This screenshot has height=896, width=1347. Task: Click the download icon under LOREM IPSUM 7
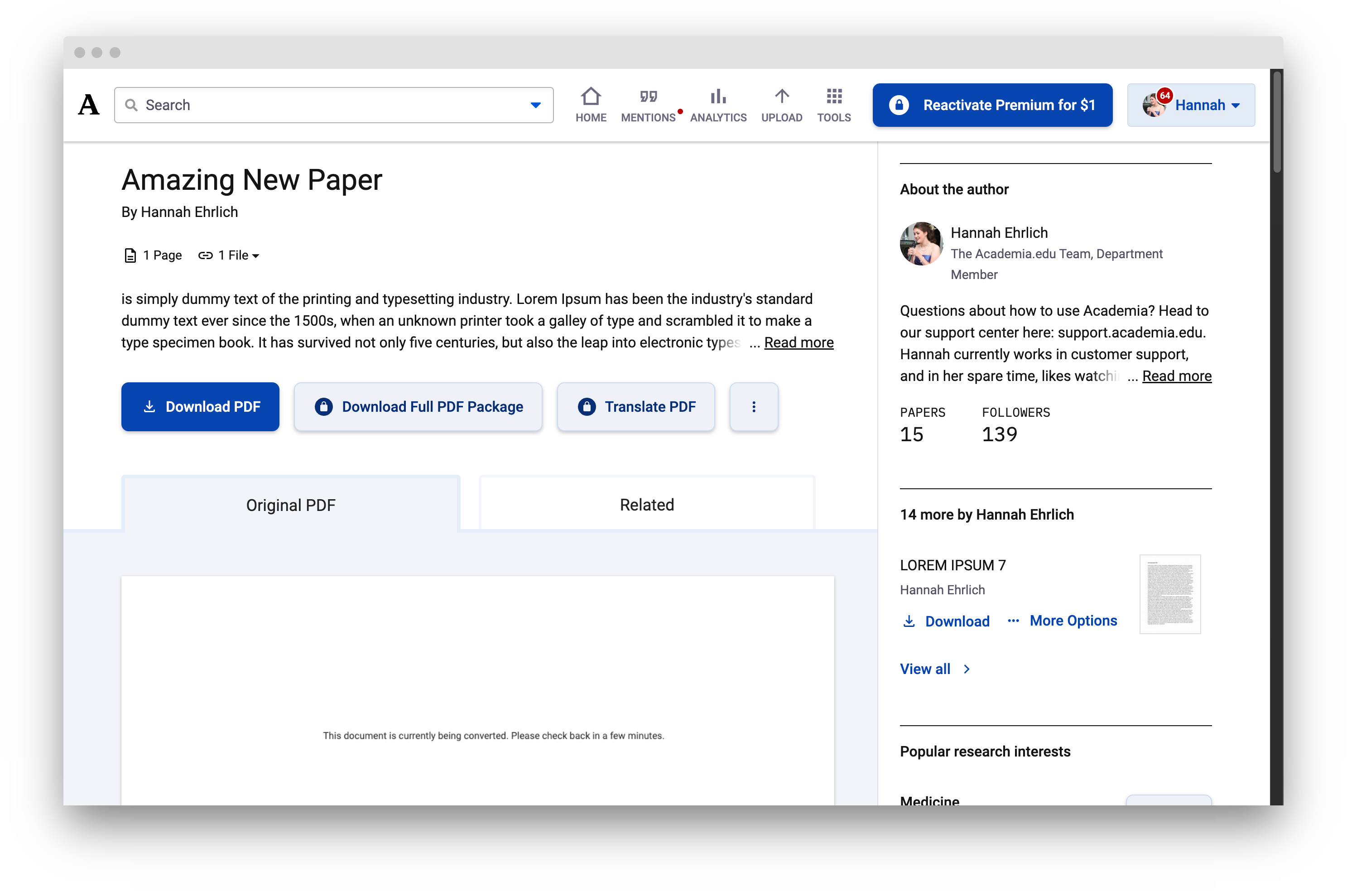[x=909, y=621]
